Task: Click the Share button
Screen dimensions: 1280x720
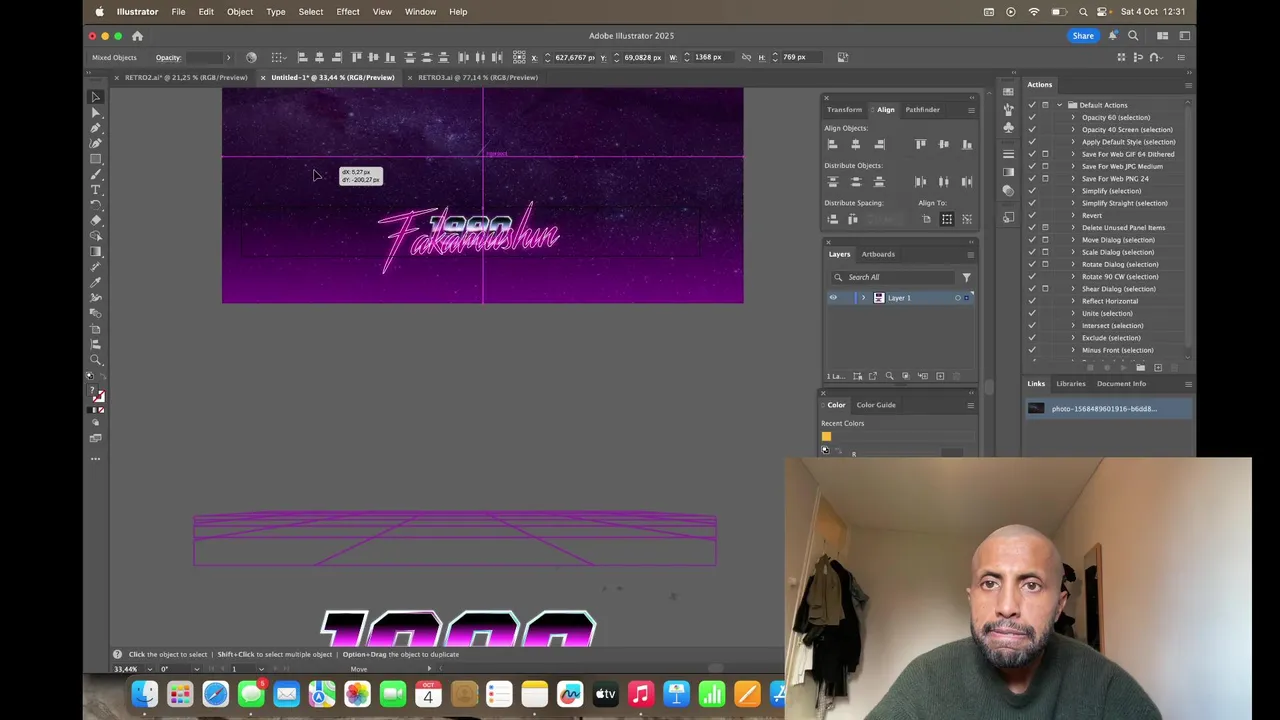Action: pos(1083,36)
